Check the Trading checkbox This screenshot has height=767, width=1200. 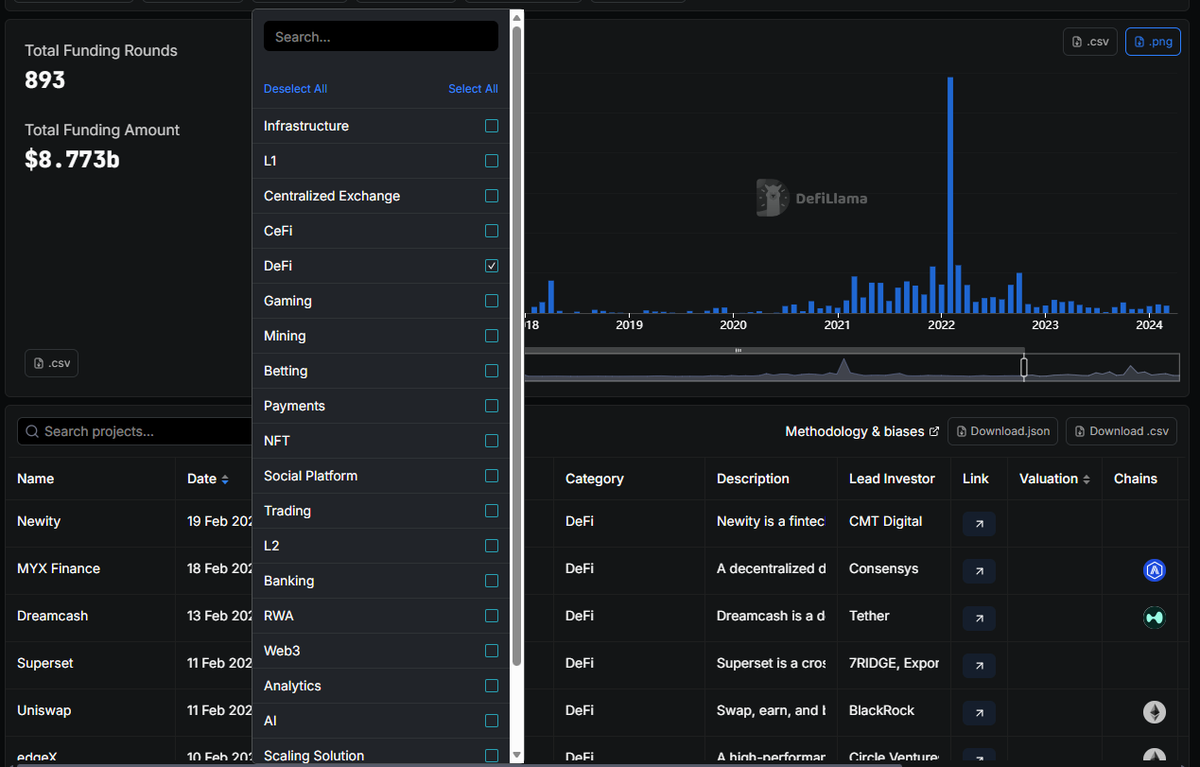coord(491,511)
